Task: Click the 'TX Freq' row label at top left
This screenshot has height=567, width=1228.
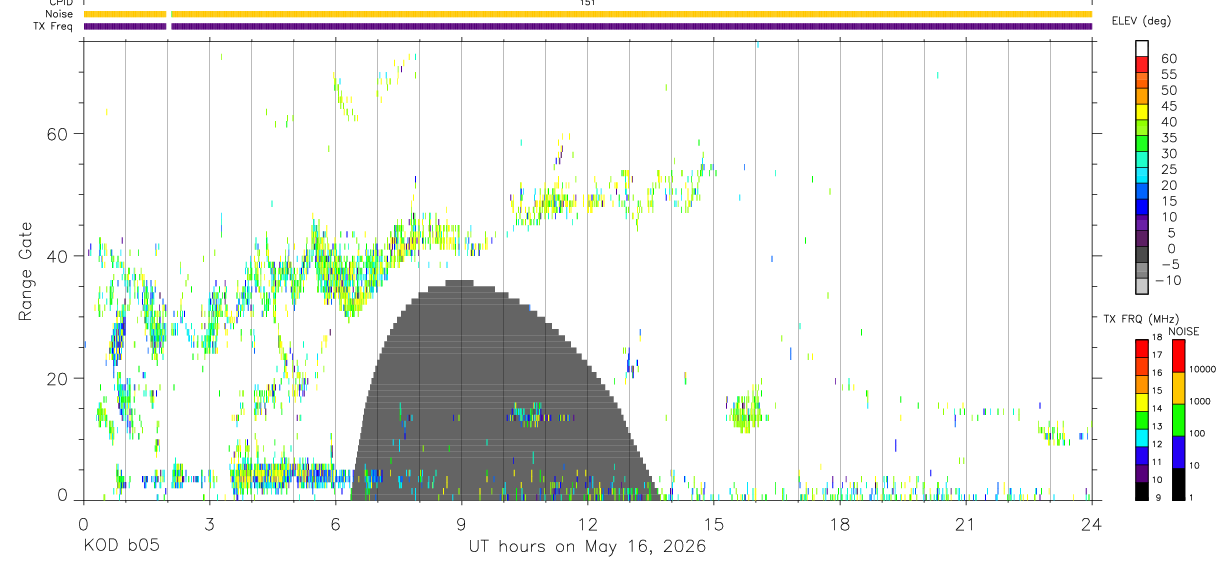Action: (55, 26)
